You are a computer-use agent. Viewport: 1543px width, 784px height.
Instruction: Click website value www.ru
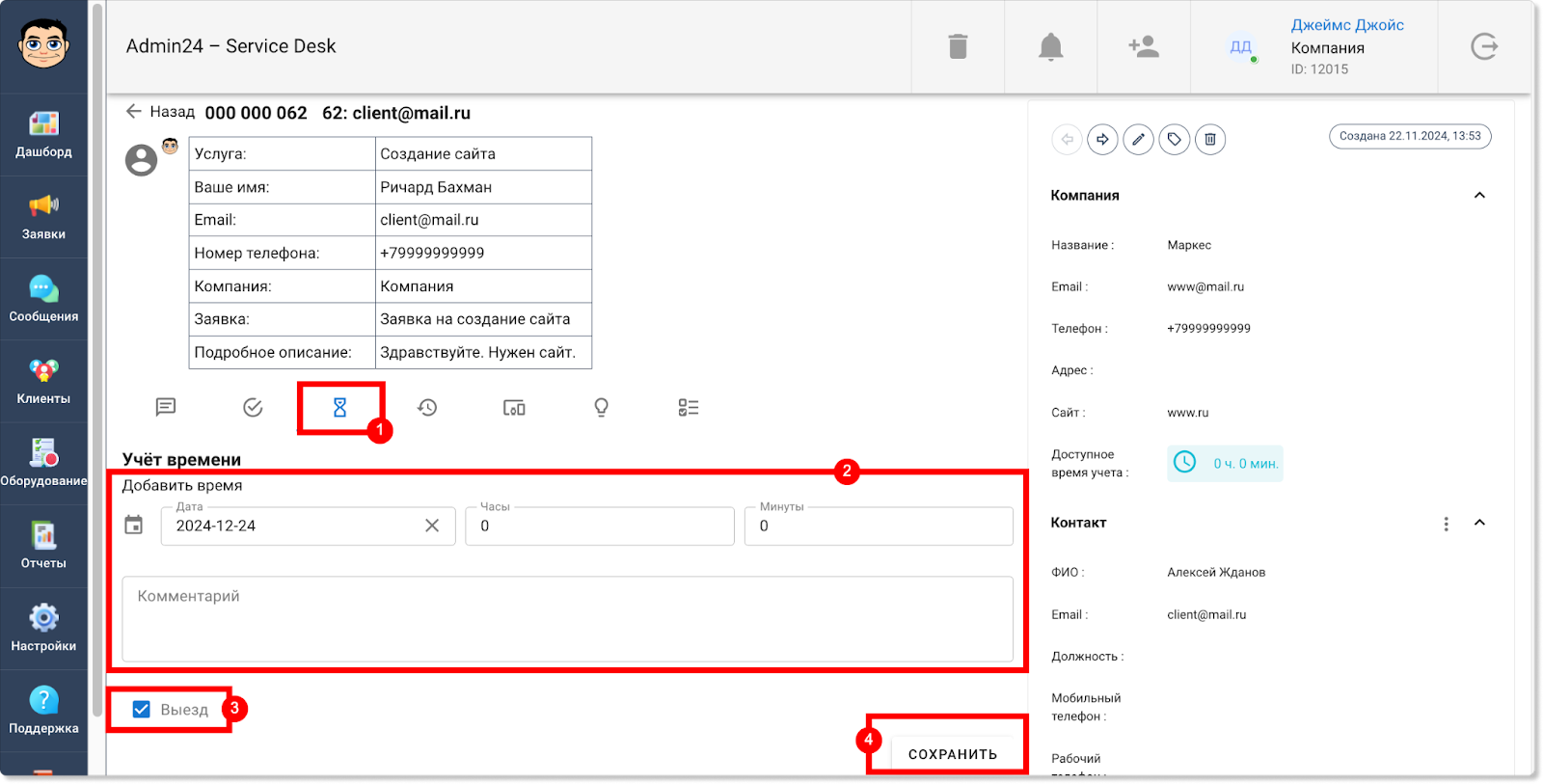pyautogui.click(x=1187, y=413)
